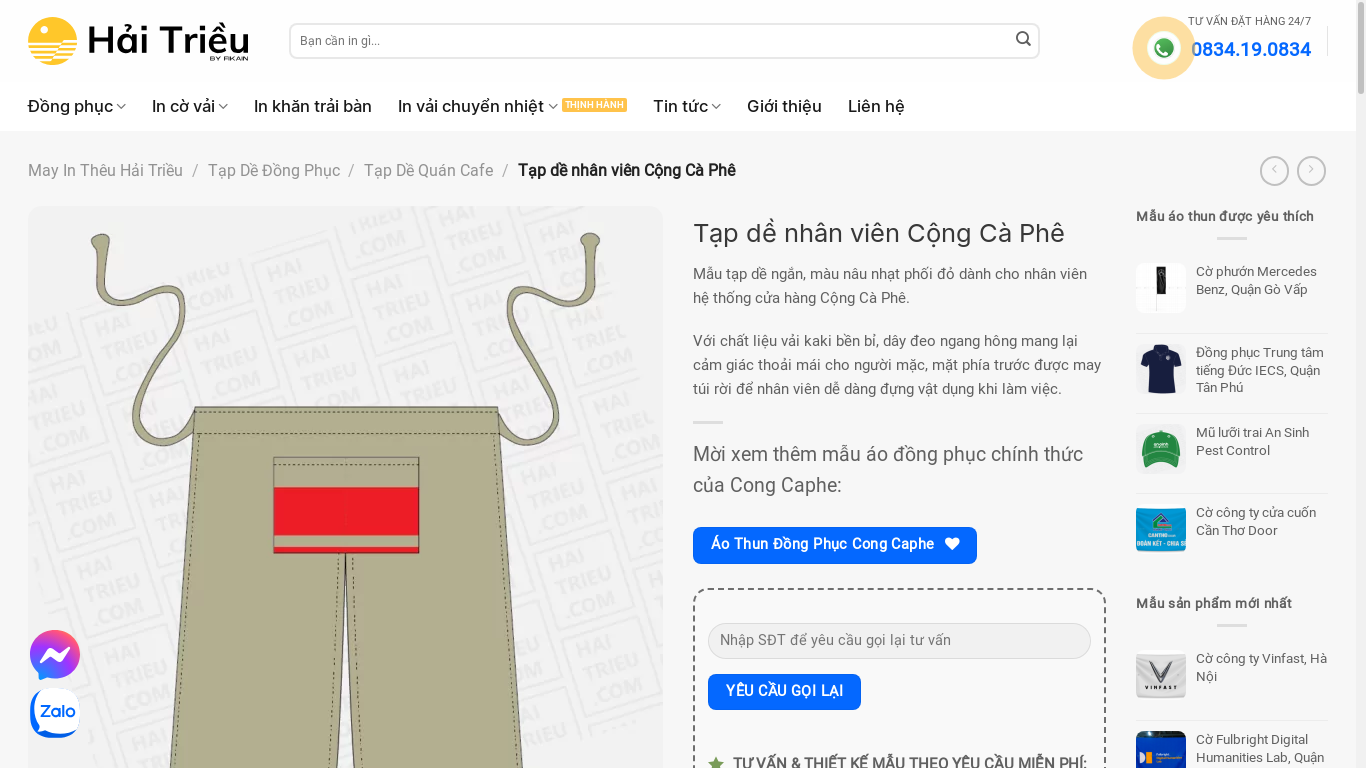Screen dimensions: 1366x768
Task: Open Cờ Cần Thơ Door thumbnail
Action: pyautogui.click(x=1161, y=529)
